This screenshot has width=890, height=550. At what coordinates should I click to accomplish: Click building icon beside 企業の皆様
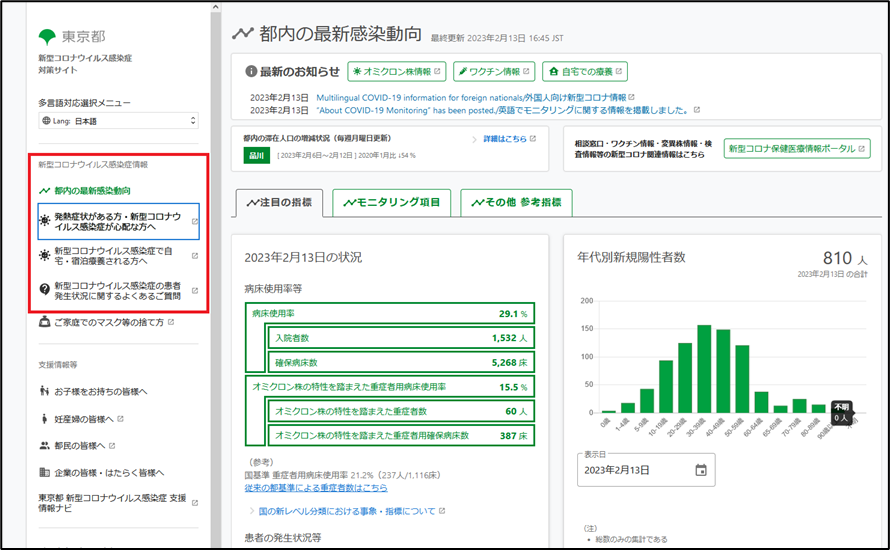(44, 472)
